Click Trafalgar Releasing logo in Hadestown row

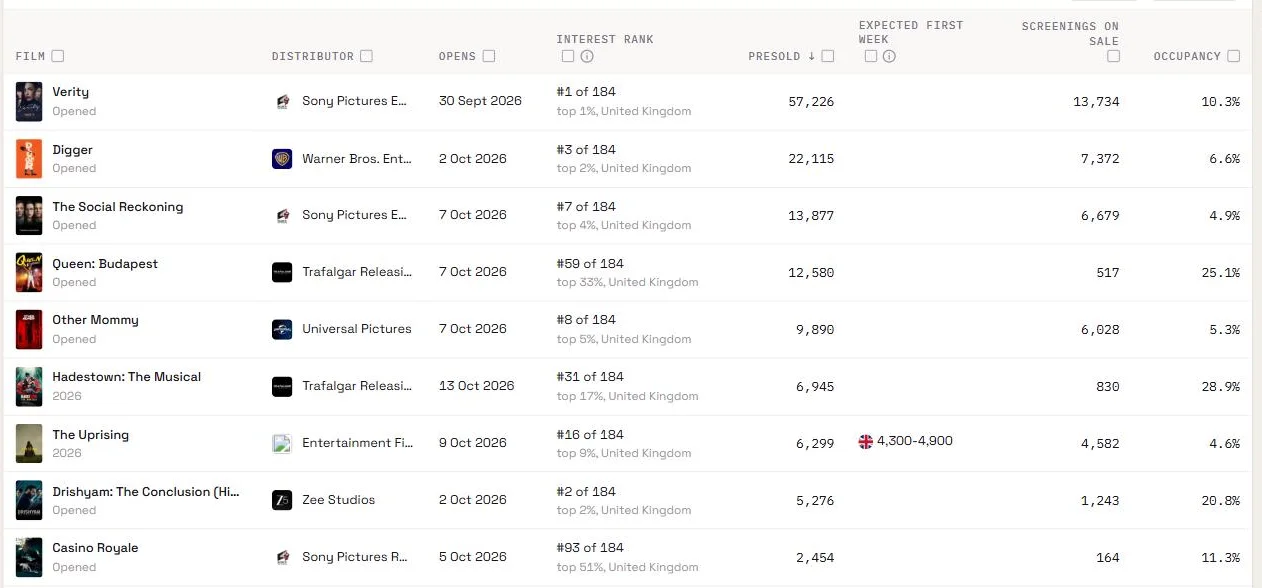(282, 386)
